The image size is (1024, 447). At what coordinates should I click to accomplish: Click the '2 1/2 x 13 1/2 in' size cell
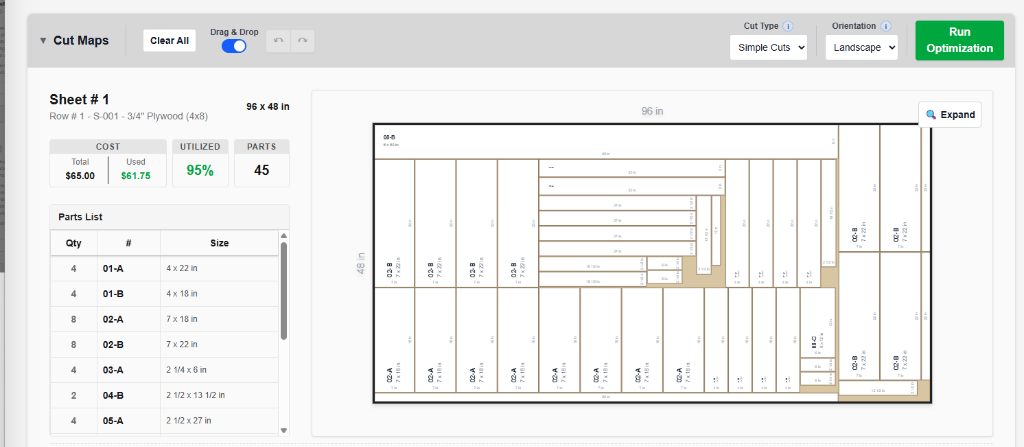[219, 396]
